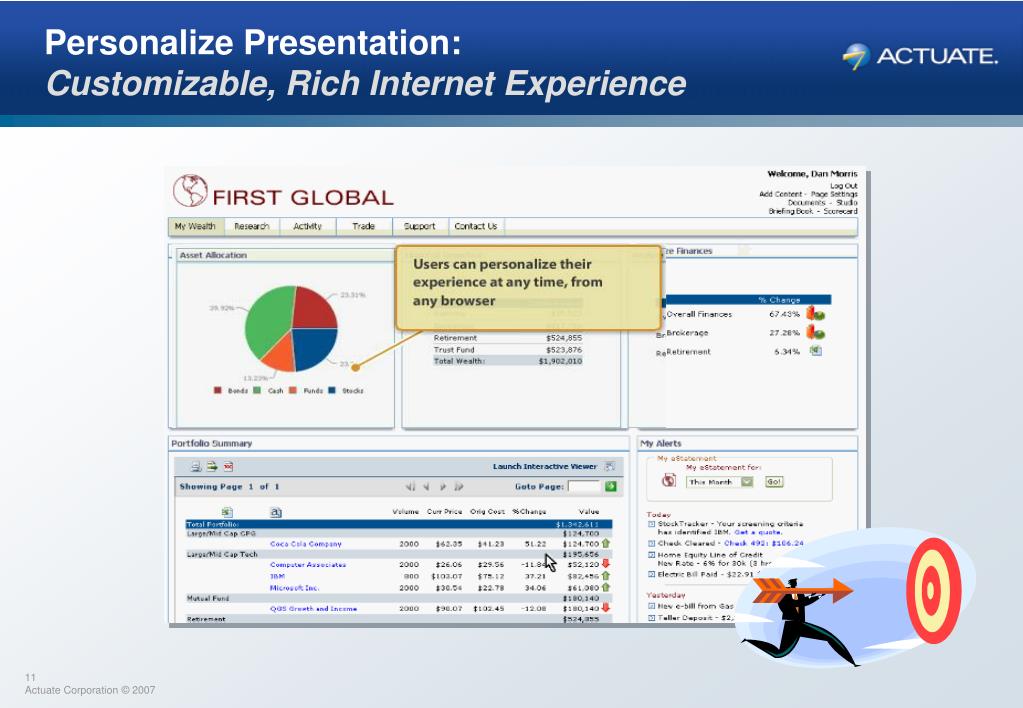Image resolution: width=1023 pixels, height=708 pixels.
Task: Open the QGS Growth and Income link
Action: tap(314, 608)
